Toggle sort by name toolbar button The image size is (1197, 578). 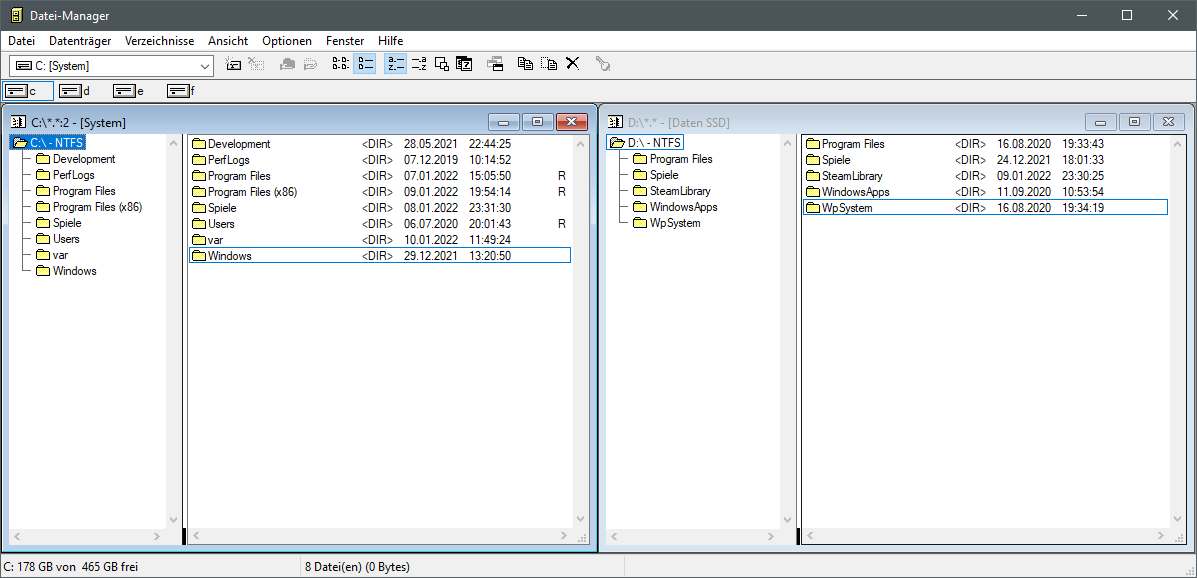(395, 64)
